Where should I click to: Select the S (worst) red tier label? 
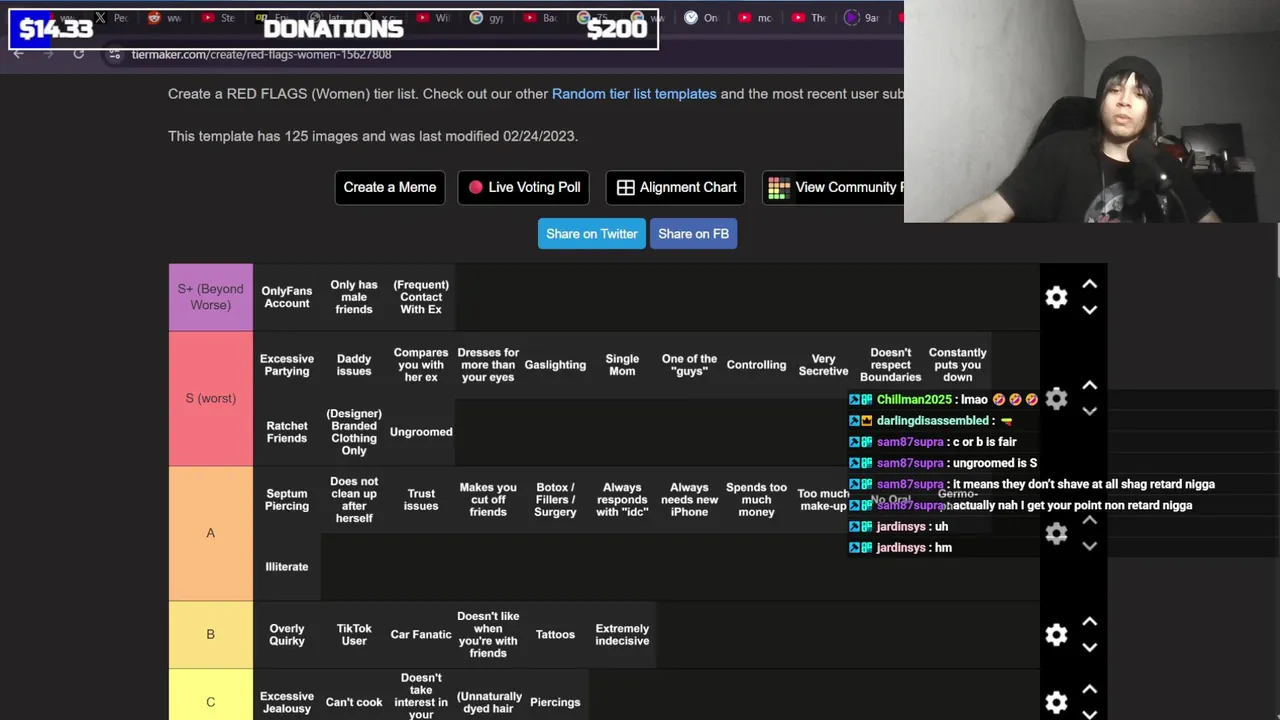(x=210, y=398)
